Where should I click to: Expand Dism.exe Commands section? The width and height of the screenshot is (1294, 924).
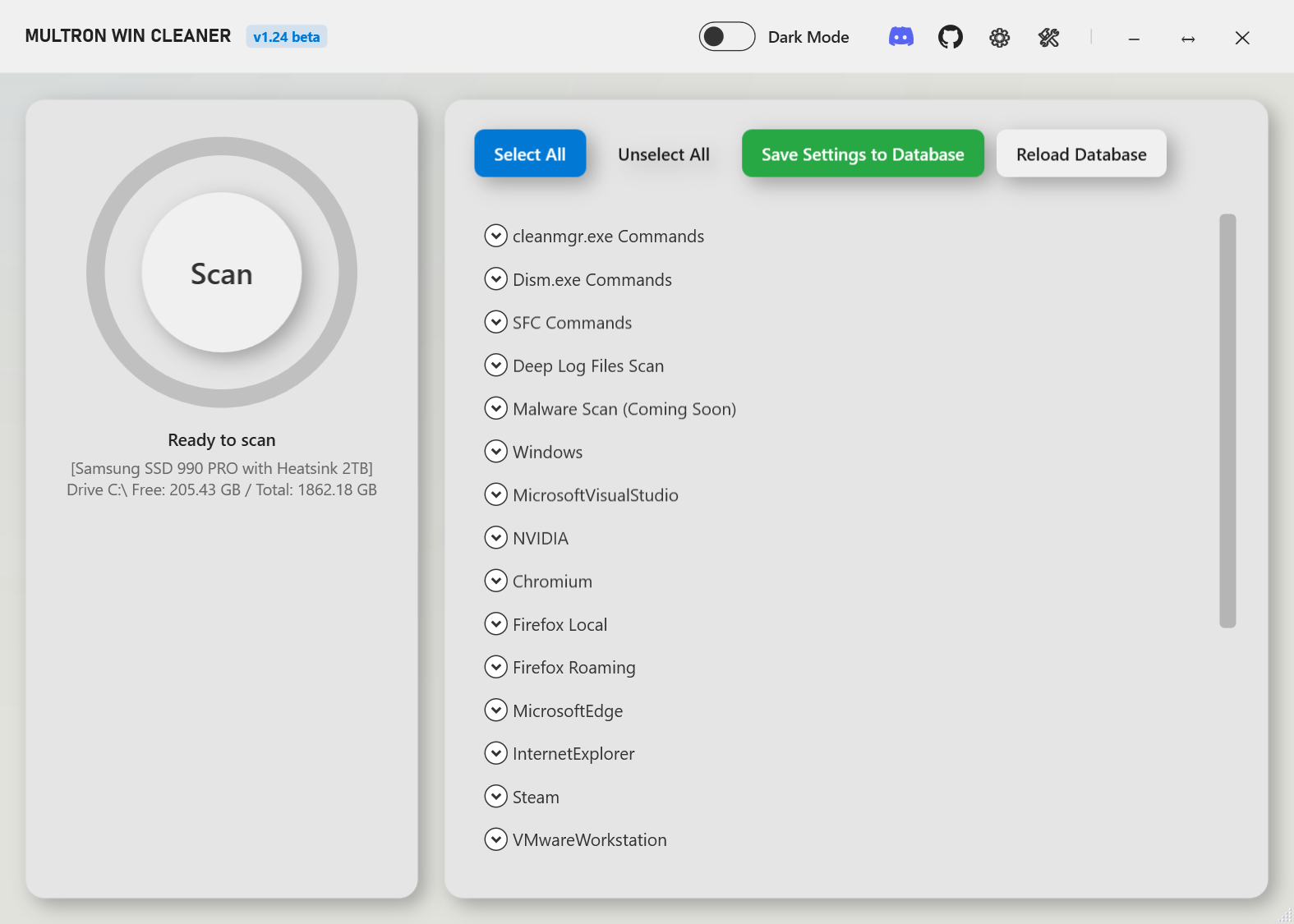(x=495, y=279)
